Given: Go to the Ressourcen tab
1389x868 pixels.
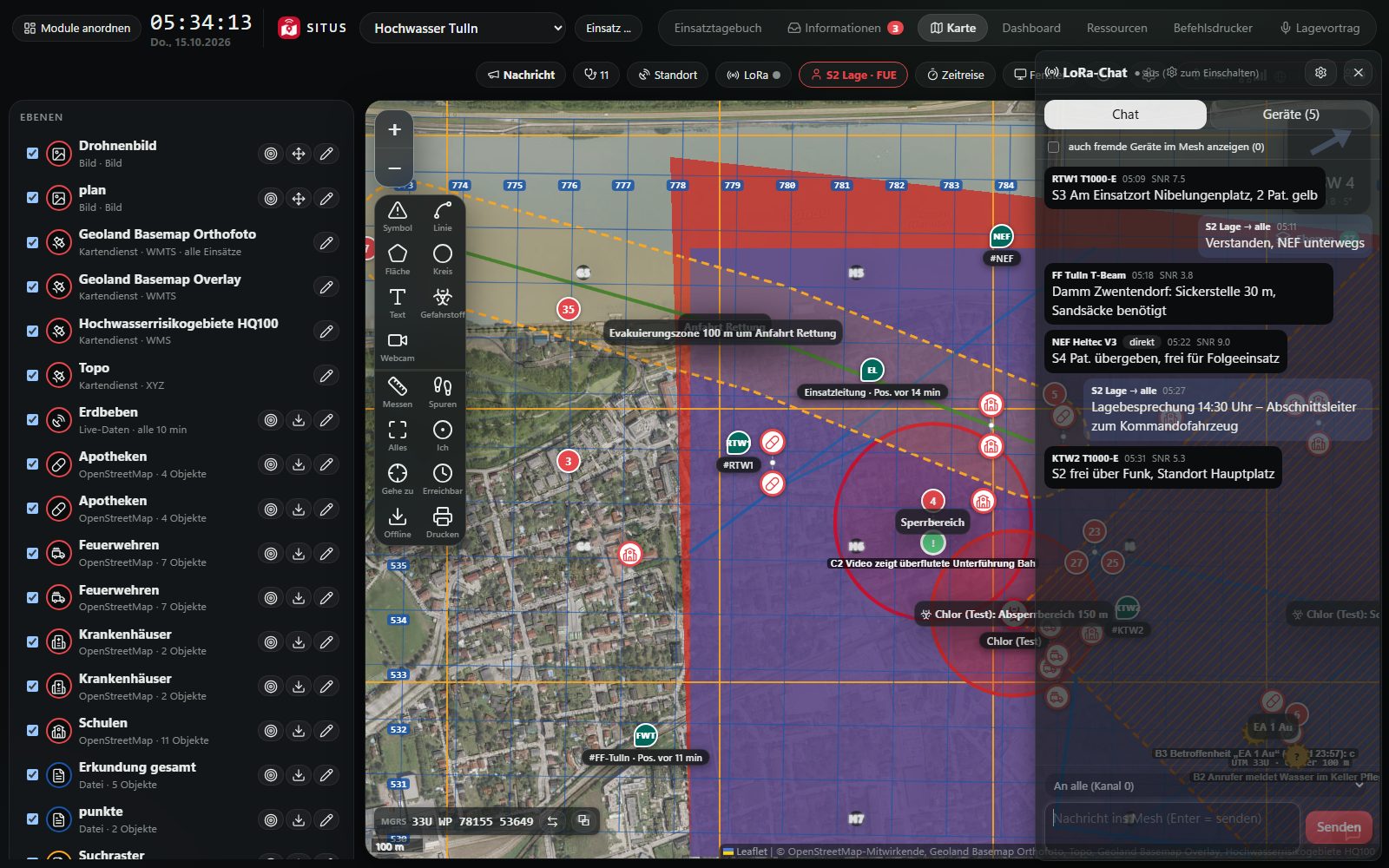Looking at the screenshot, I should [x=1117, y=28].
